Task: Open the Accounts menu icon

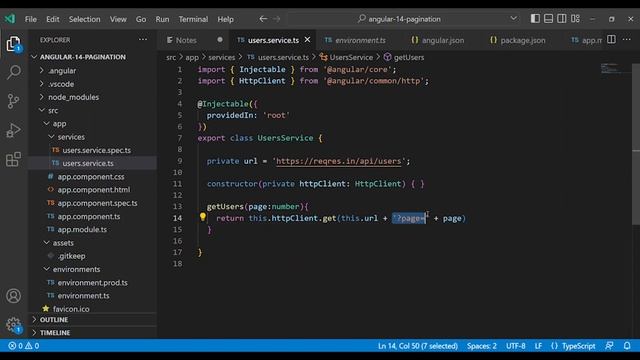Action: pos(13,296)
